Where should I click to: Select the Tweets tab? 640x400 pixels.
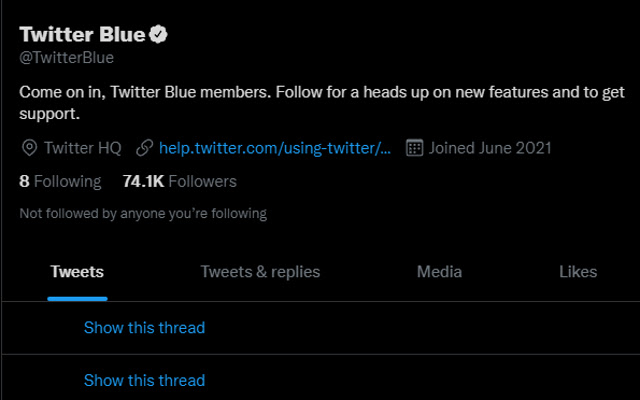(77, 272)
